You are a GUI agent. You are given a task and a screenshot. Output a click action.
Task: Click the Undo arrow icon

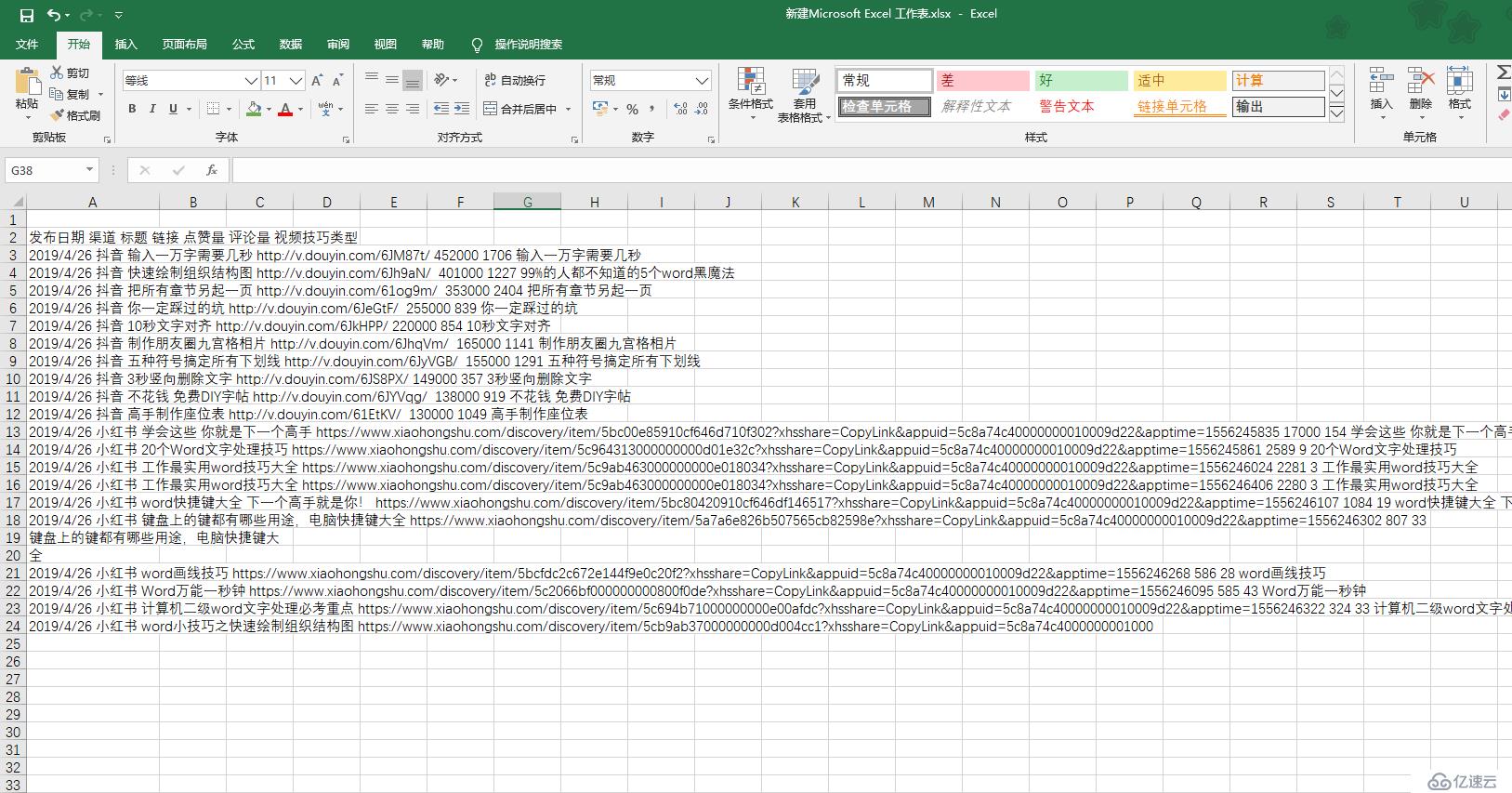pos(54,15)
